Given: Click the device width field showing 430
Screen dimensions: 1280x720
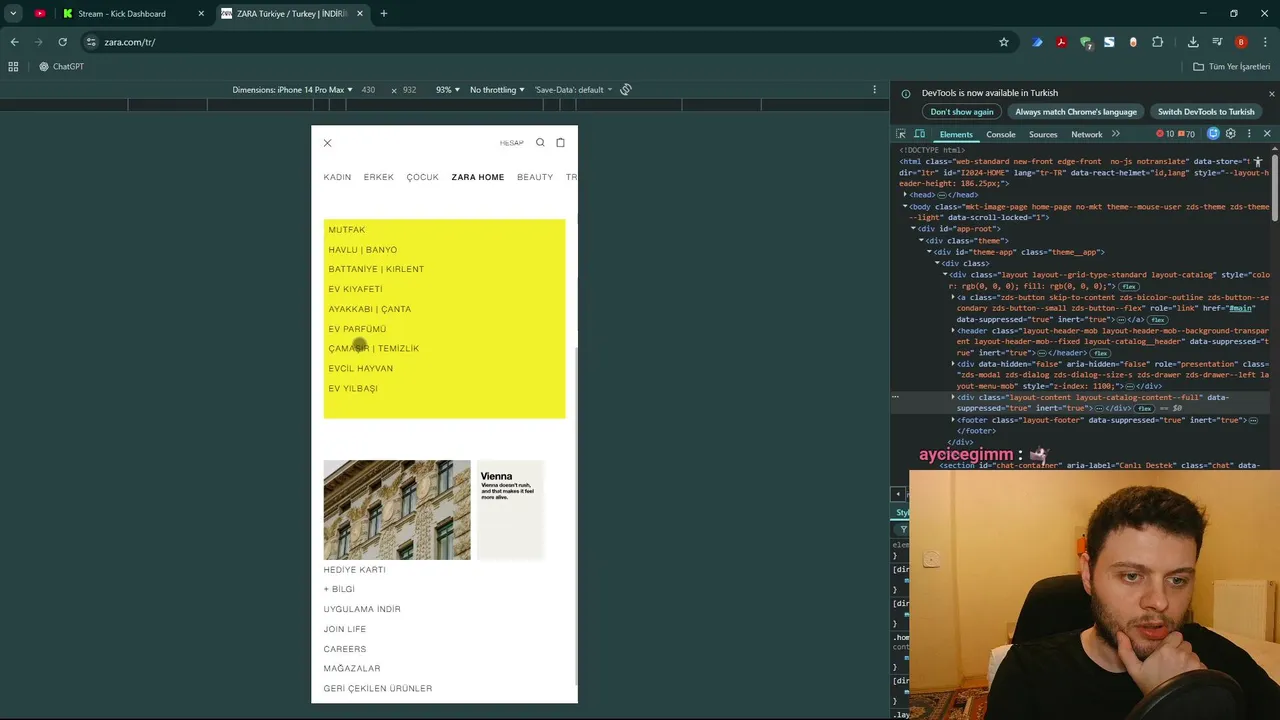Looking at the screenshot, I should coord(368,90).
